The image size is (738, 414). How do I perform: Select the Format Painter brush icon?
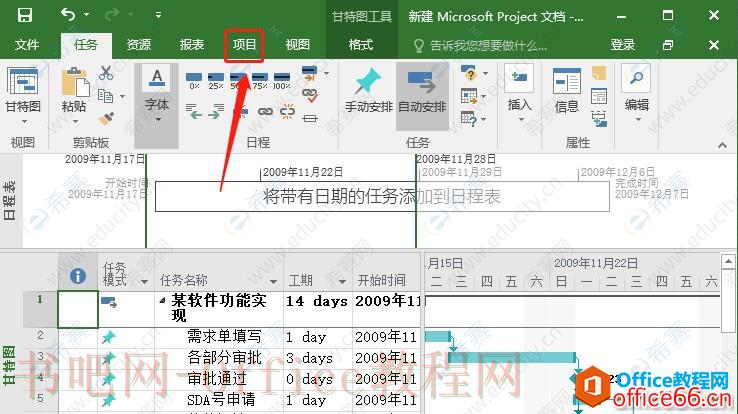pos(106,118)
